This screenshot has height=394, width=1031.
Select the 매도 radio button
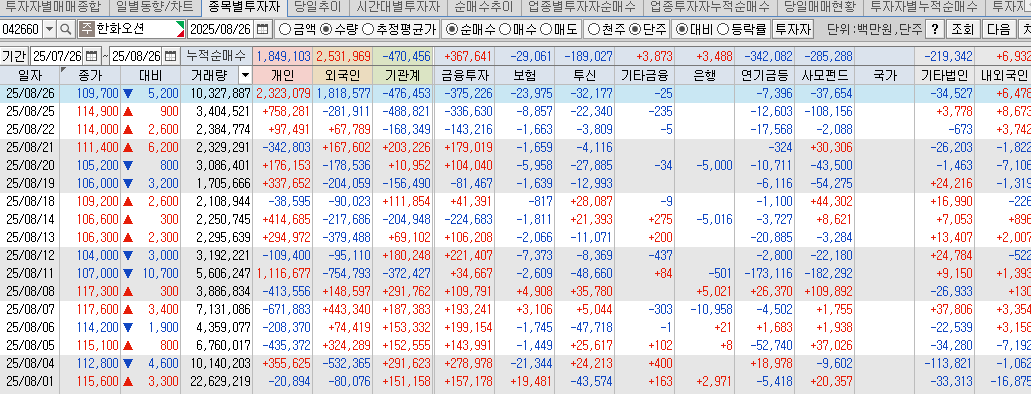point(545,30)
